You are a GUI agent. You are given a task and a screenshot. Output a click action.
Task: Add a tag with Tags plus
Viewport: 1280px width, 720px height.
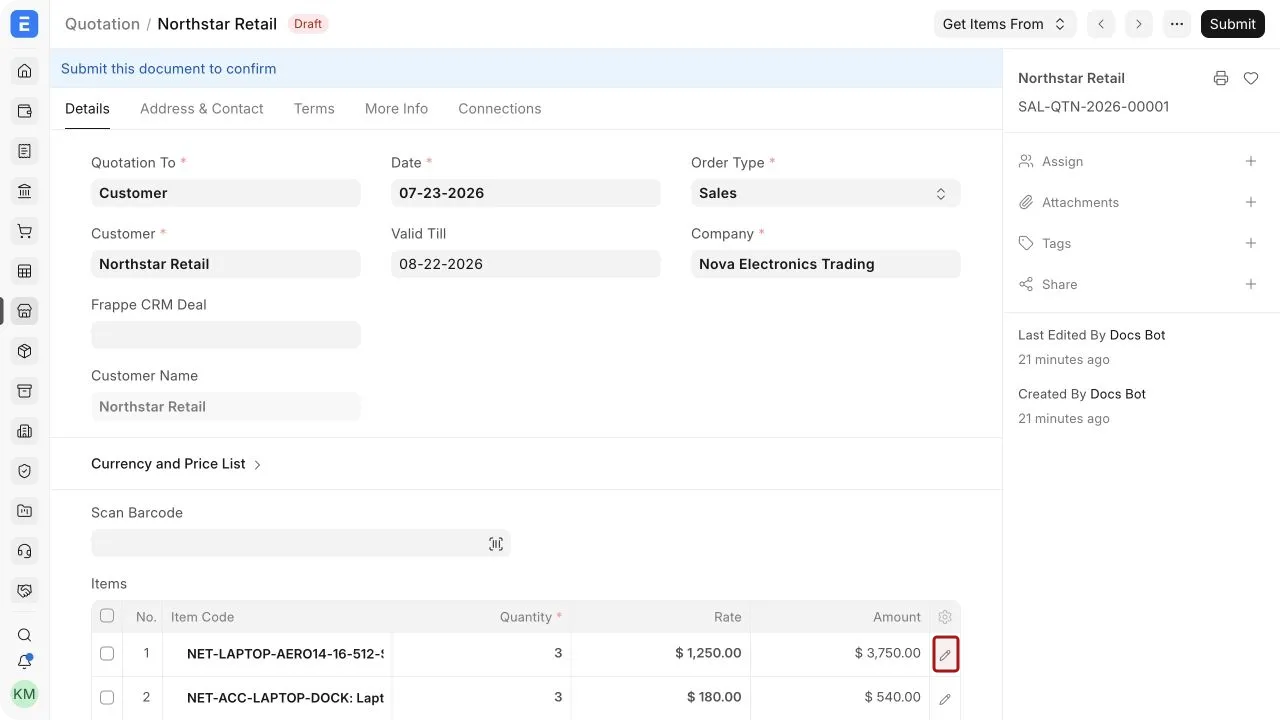tap(1251, 243)
